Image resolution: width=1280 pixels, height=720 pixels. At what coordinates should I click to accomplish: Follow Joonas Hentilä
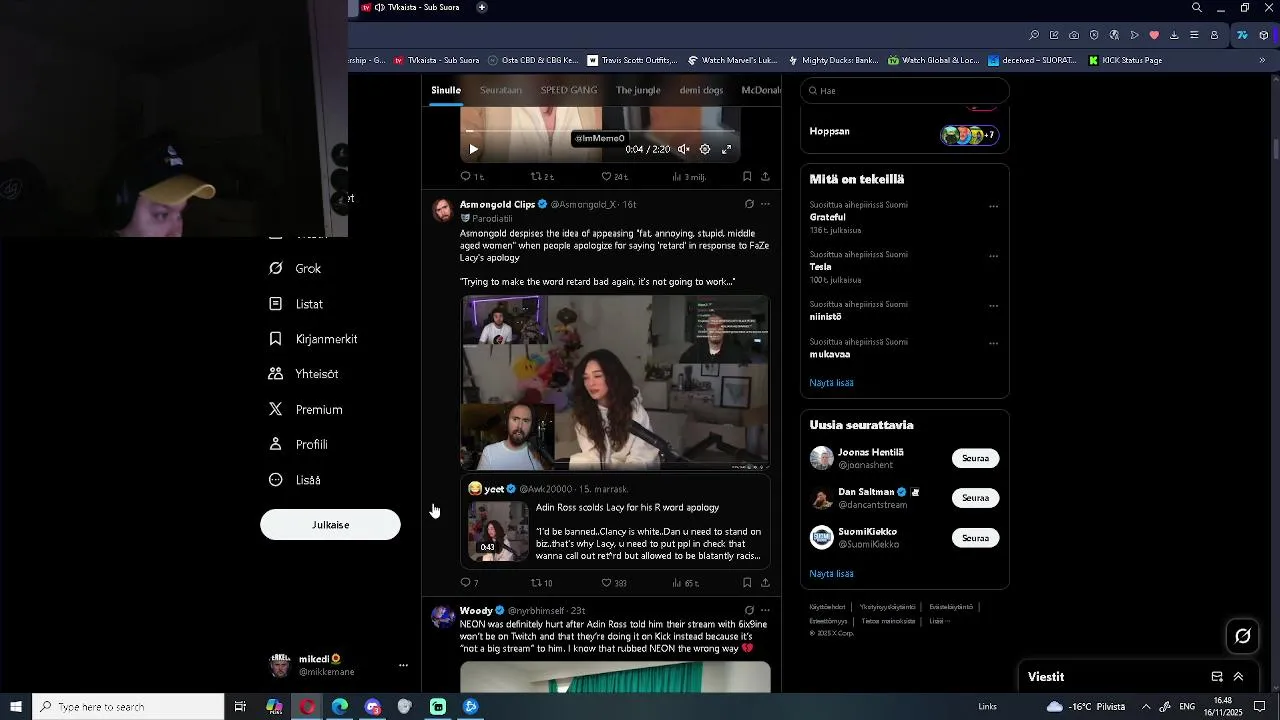(x=975, y=458)
